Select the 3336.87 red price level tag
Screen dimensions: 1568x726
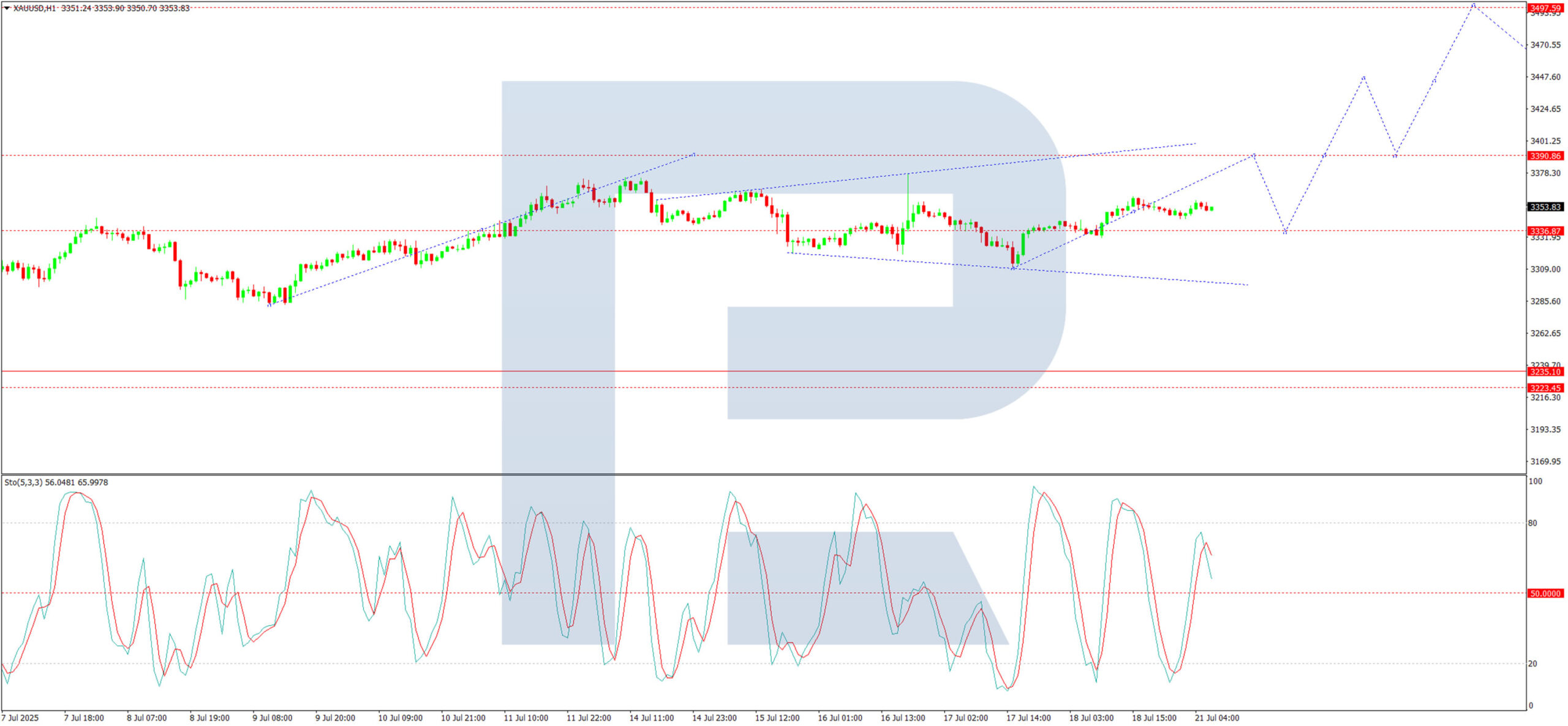click(x=1545, y=231)
